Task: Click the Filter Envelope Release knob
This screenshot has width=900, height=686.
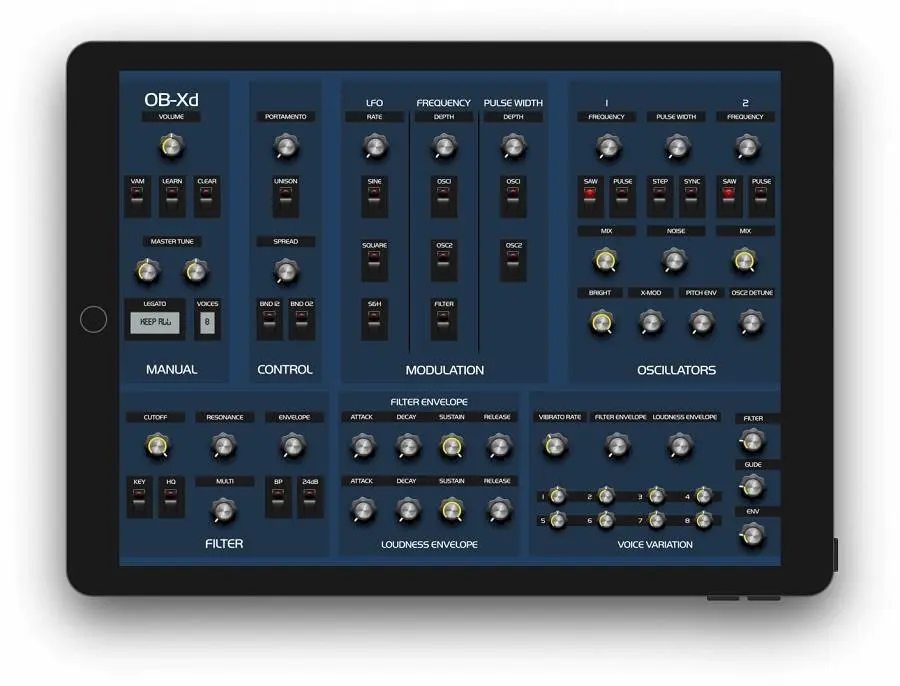Action: (x=498, y=446)
